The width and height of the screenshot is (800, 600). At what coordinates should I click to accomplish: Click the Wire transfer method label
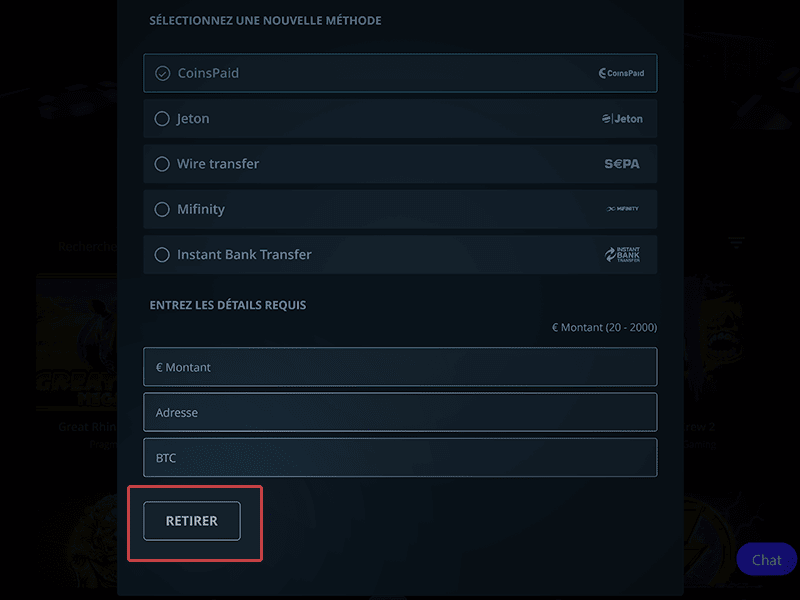click(x=218, y=164)
